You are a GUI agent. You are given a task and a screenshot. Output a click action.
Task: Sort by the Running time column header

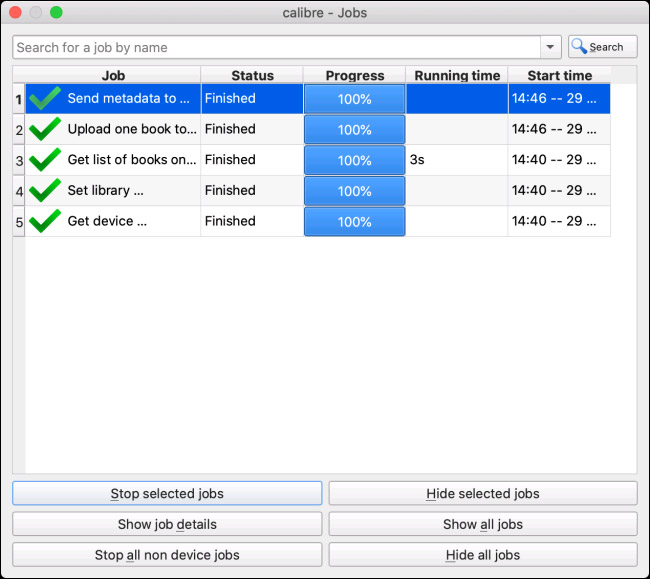point(457,75)
